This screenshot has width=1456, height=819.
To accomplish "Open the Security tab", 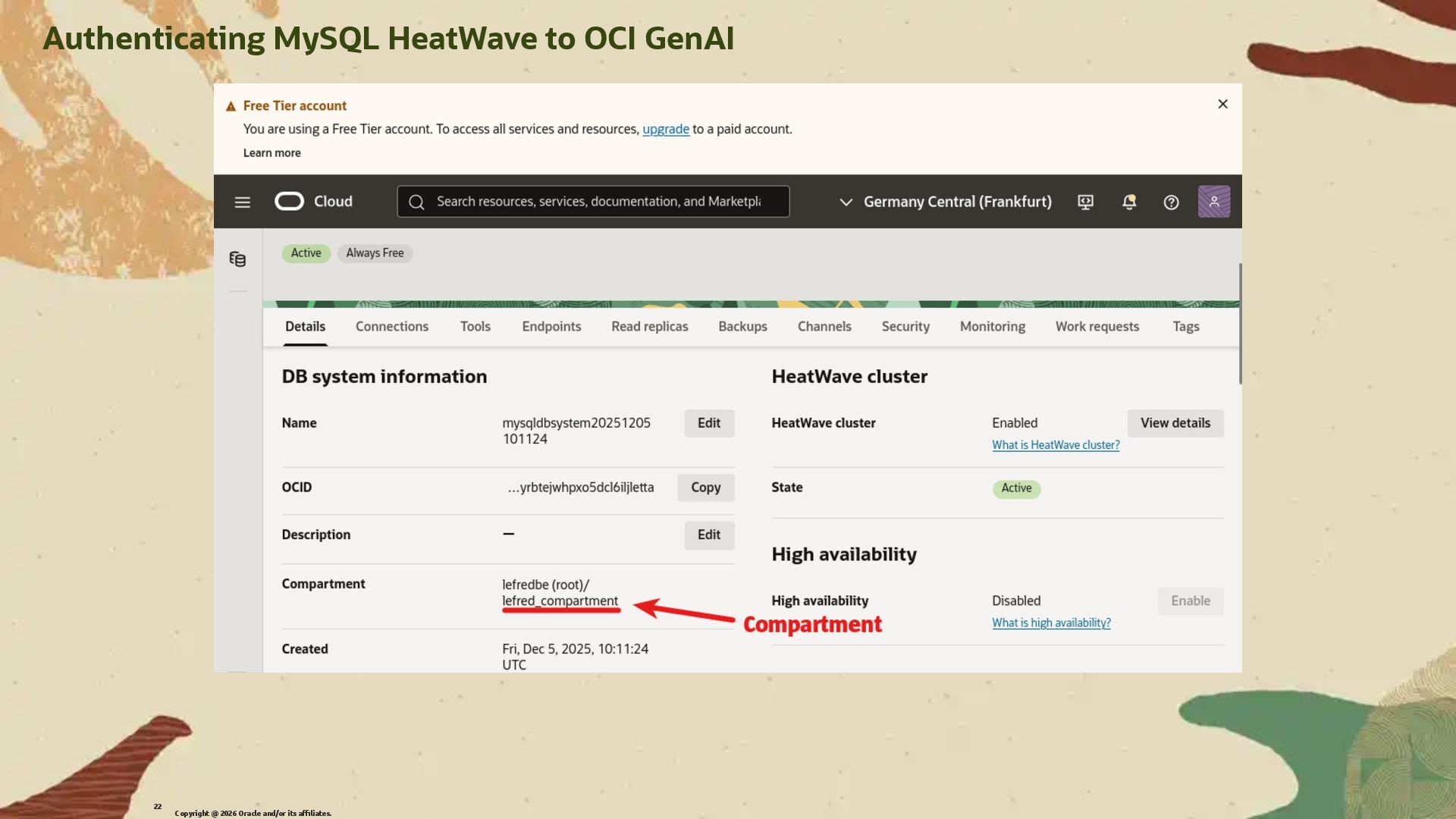I will (905, 326).
